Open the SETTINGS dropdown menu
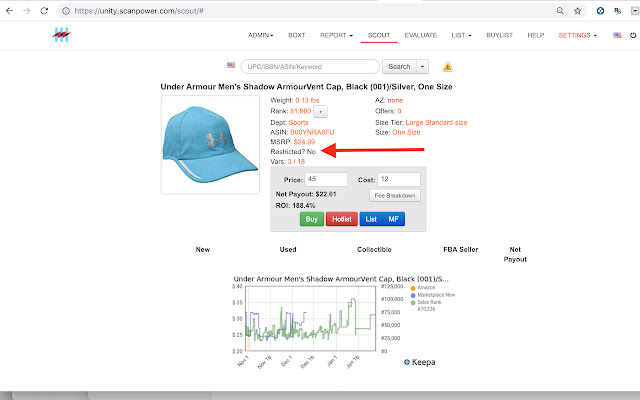 578,35
